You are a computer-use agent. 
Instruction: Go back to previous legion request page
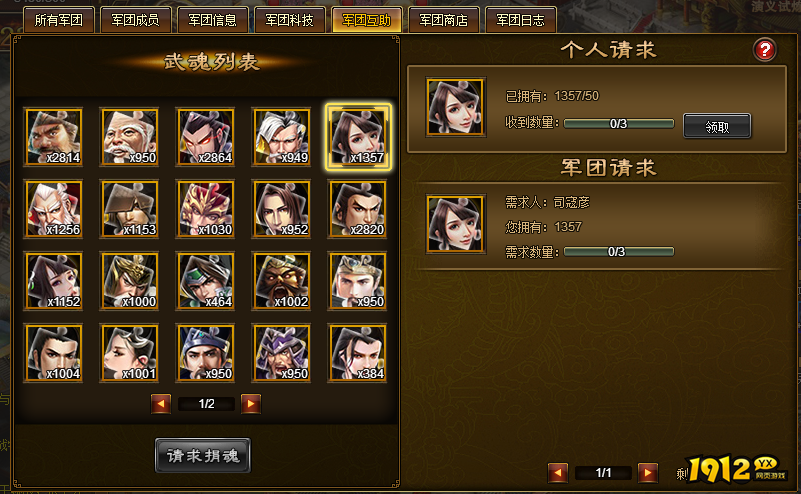[557, 473]
